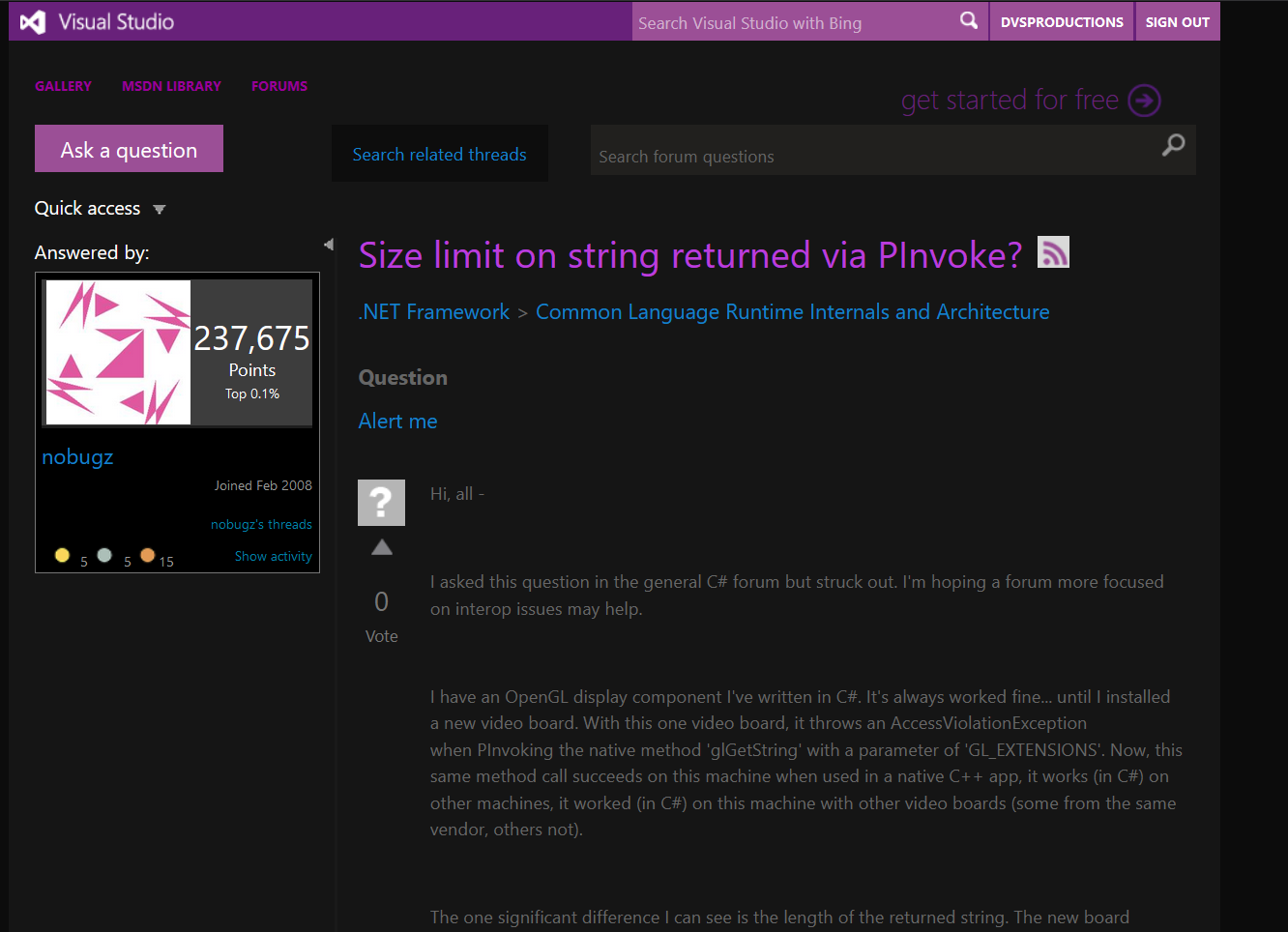Click the Show activity link
The width and height of the screenshot is (1288, 932).
coord(274,556)
